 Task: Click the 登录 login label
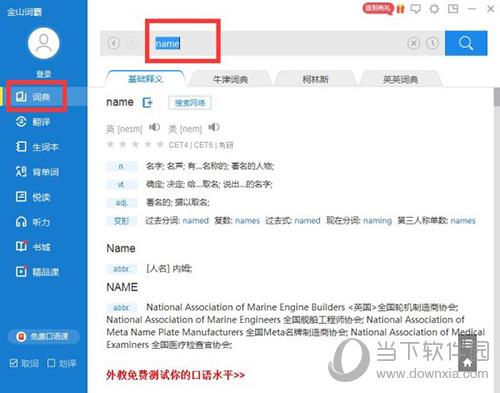(44, 74)
